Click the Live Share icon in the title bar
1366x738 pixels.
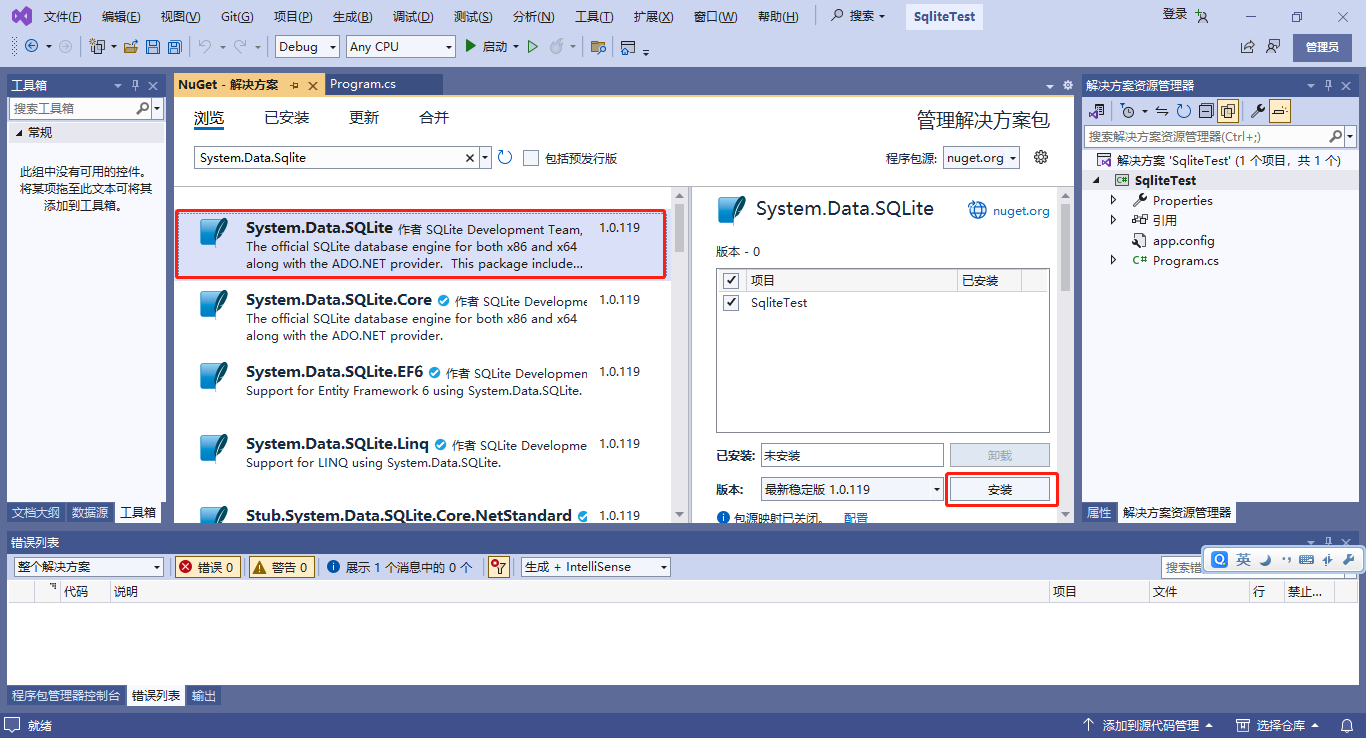pos(1247,46)
